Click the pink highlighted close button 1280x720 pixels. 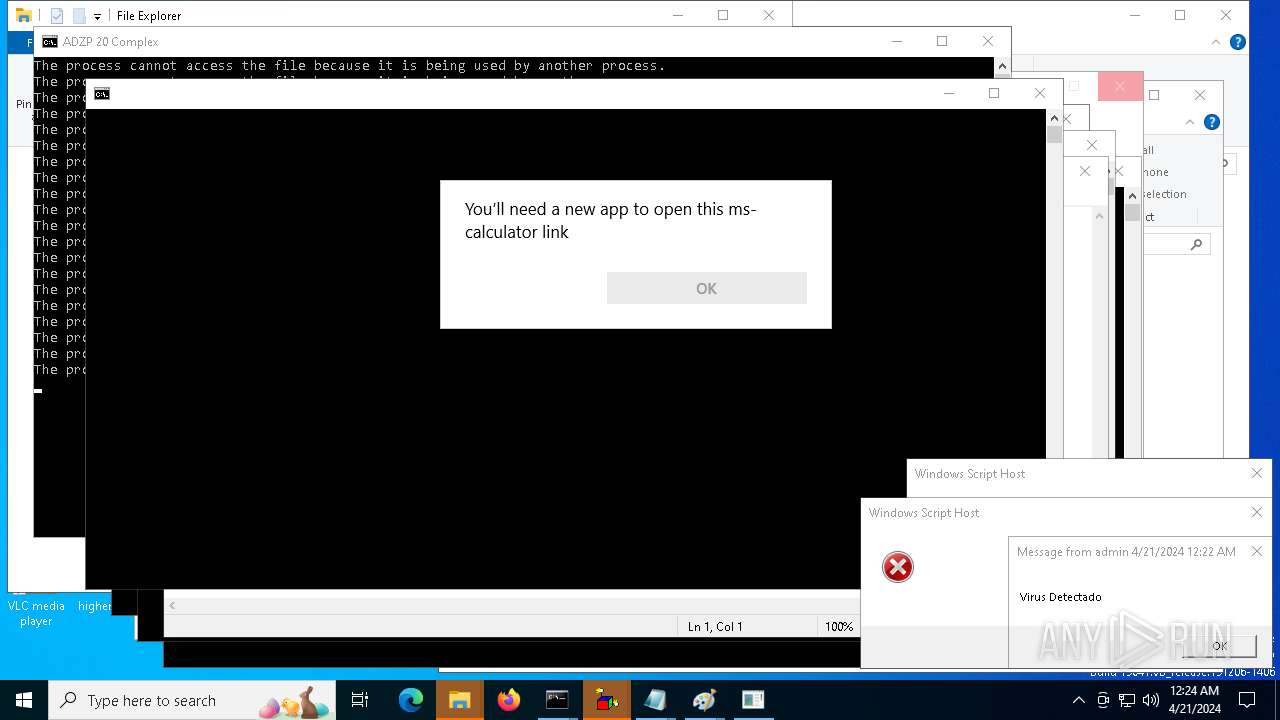coord(1120,86)
